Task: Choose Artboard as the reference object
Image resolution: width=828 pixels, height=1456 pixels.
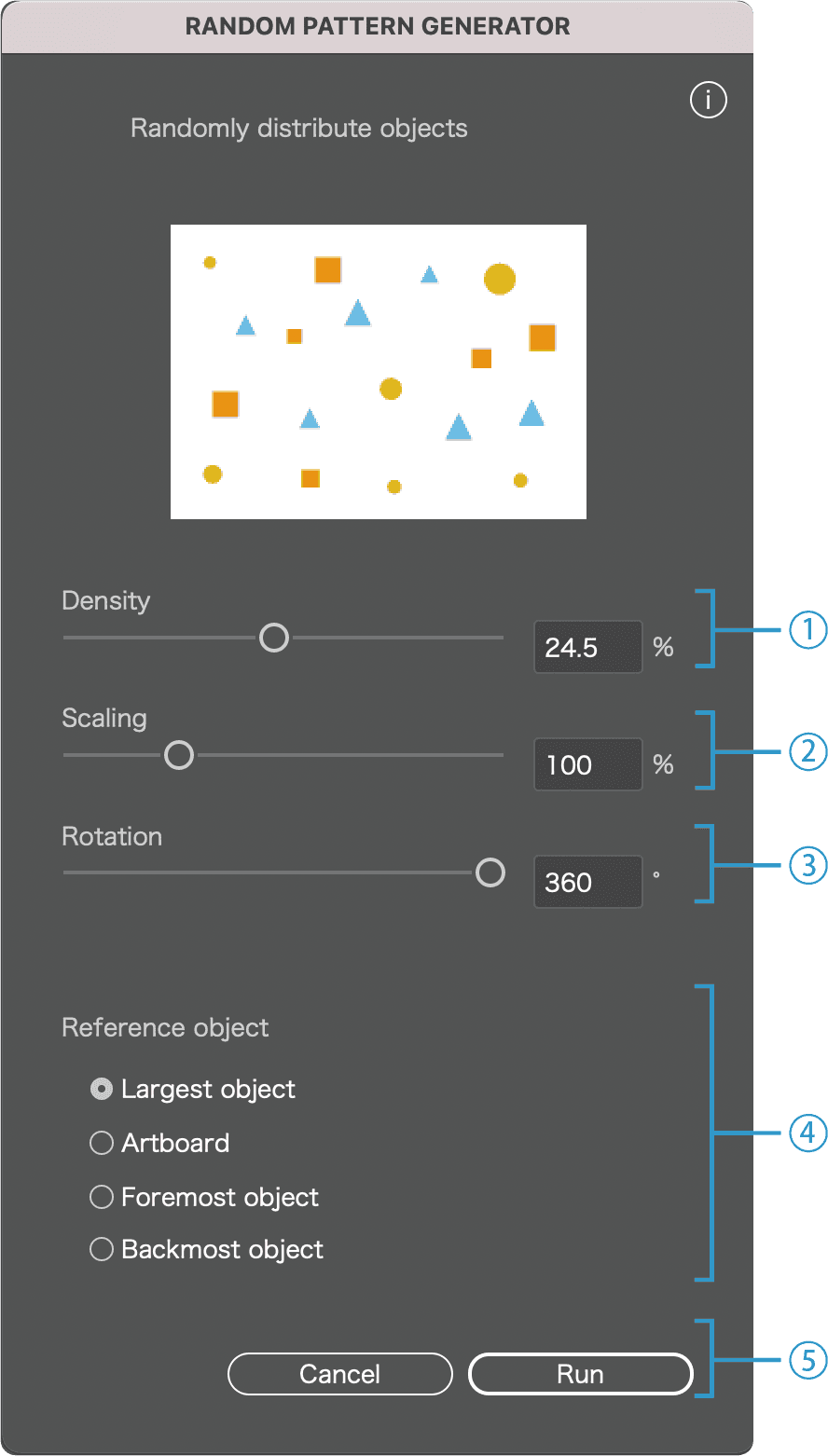Action: pos(102,1143)
